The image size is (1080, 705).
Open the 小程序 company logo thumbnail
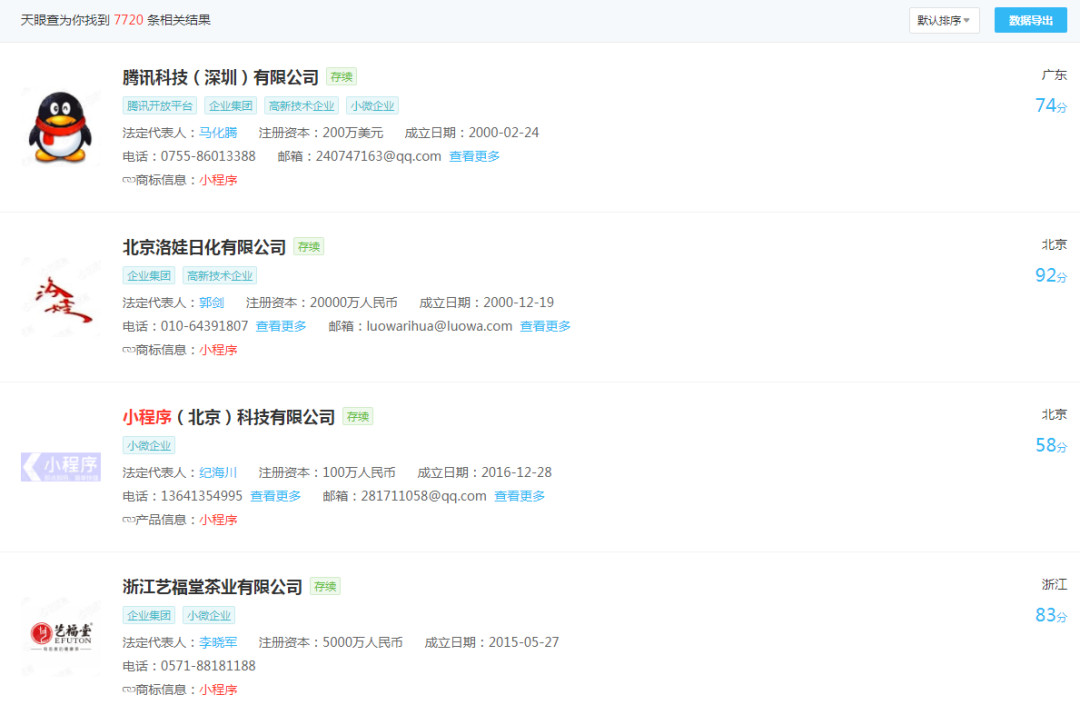pyautogui.click(x=61, y=467)
